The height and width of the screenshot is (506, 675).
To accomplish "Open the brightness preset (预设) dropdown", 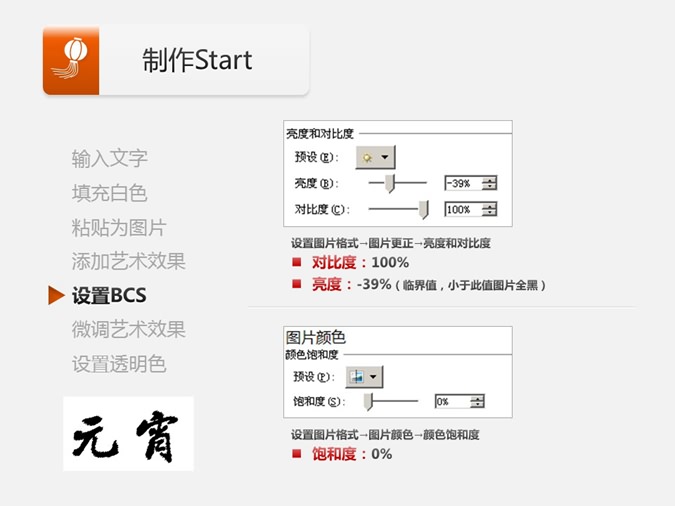I will tap(375, 158).
